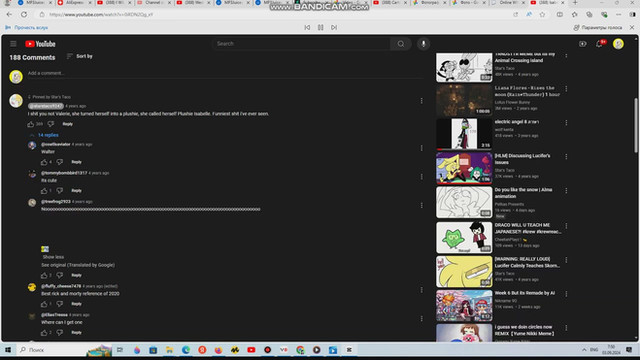The height and width of the screenshot is (360, 640).
Task: Open options menu for the 'Walter' reply
Action: click(421, 148)
